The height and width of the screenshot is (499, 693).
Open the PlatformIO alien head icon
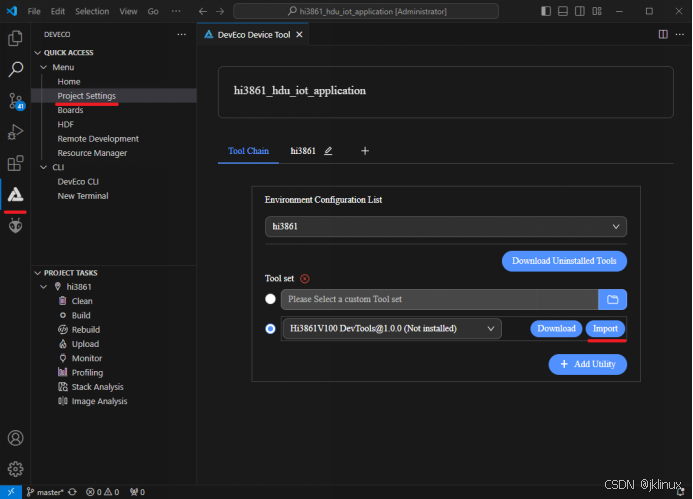(x=15, y=226)
